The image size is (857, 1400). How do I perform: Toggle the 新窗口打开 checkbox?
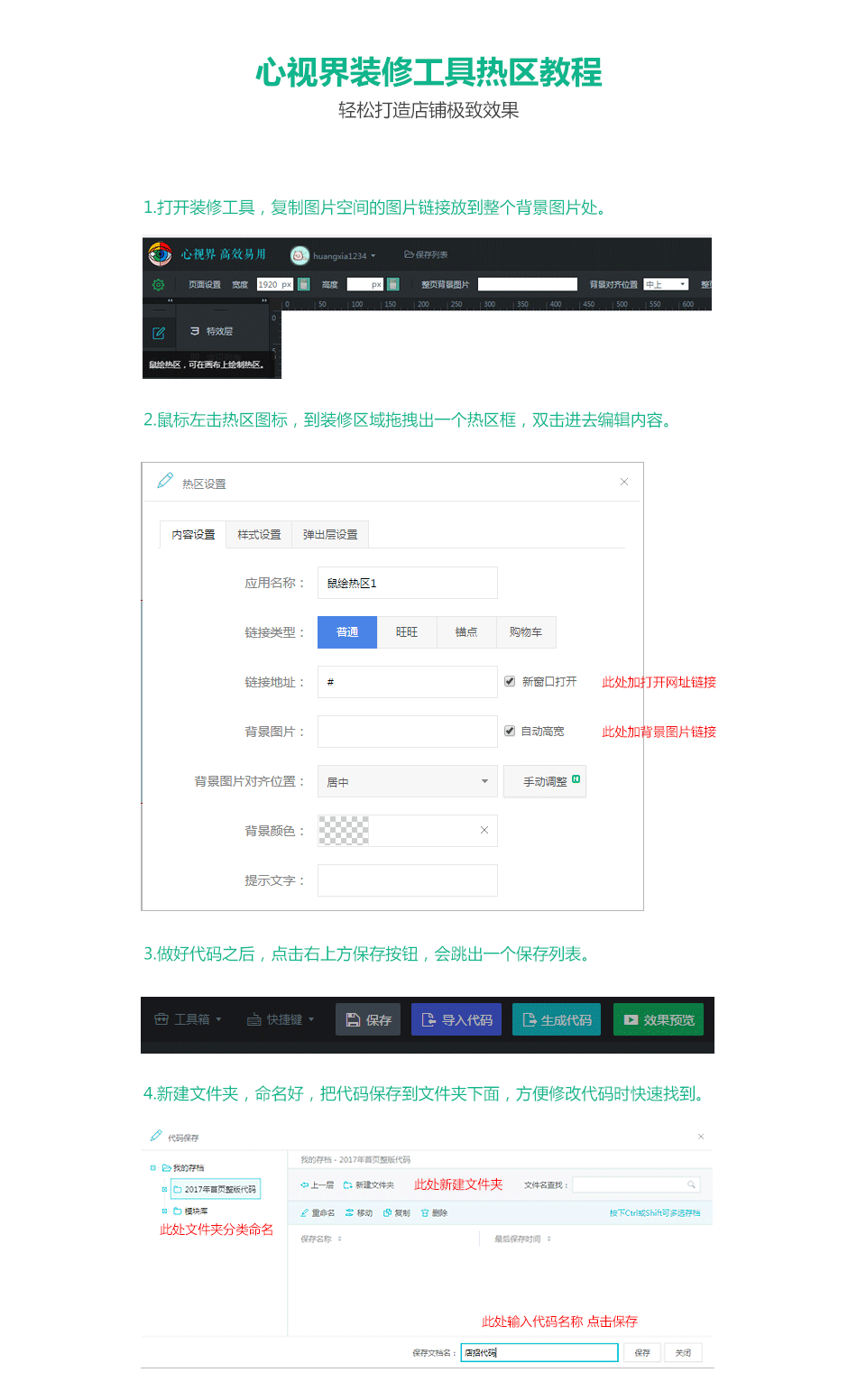click(510, 681)
